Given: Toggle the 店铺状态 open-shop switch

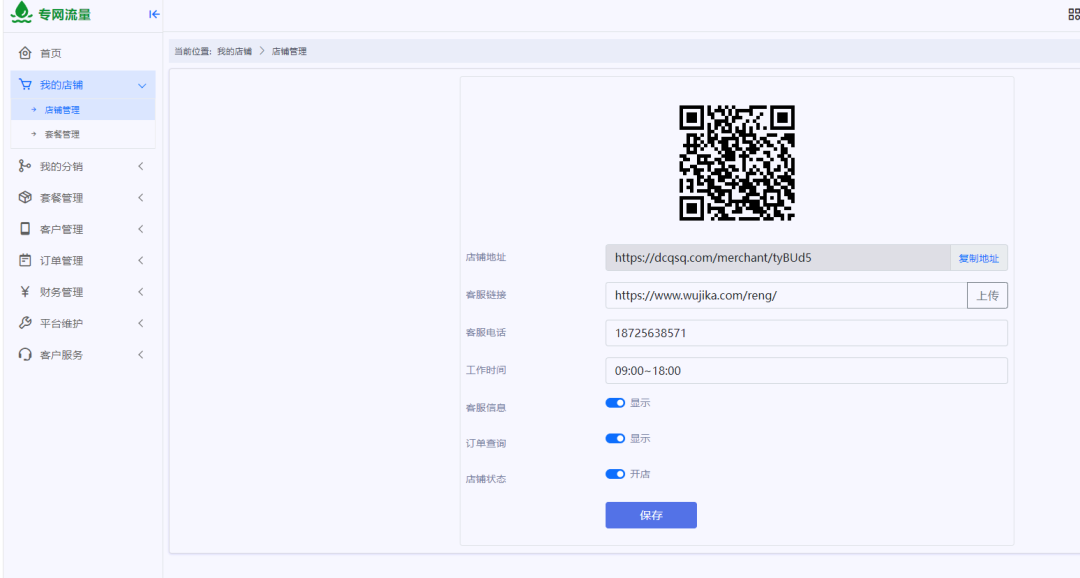Looking at the screenshot, I should pyautogui.click(x=615, y=474).
